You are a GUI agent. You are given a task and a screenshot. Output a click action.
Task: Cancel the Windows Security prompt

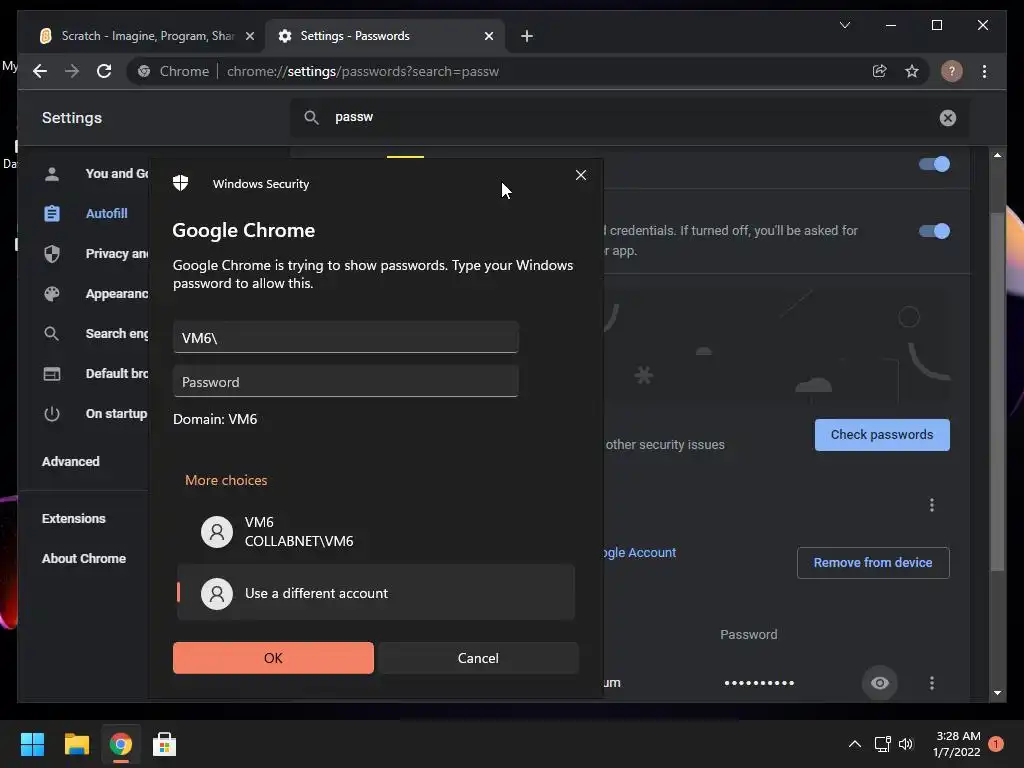(478, 658)
